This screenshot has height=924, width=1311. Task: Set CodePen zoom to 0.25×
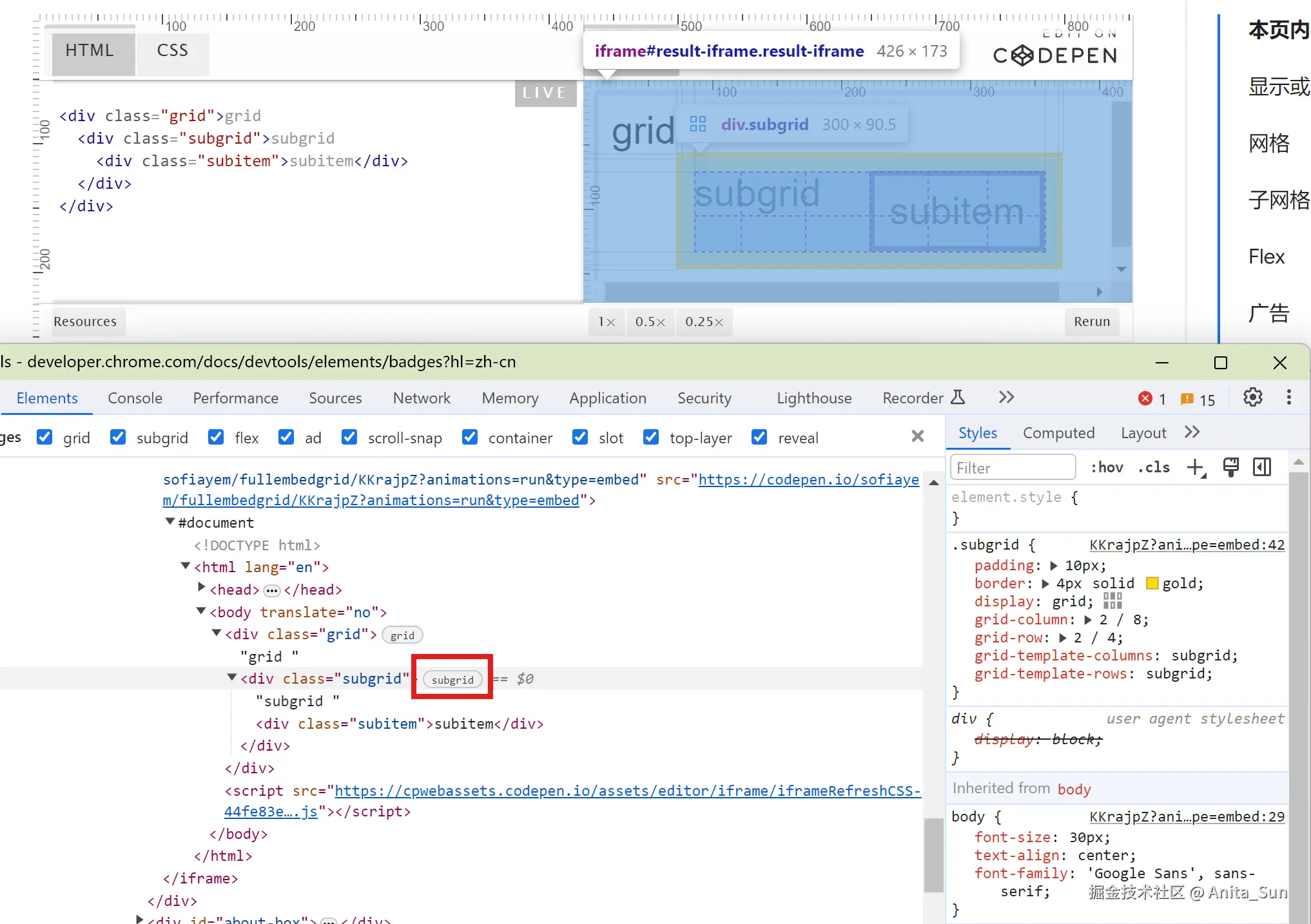[704, 321]
